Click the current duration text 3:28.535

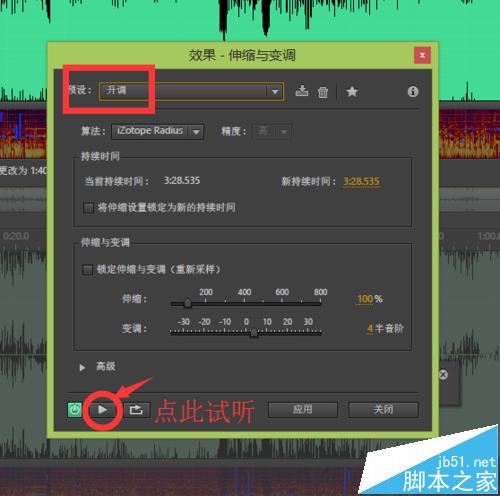click(182, 181)
